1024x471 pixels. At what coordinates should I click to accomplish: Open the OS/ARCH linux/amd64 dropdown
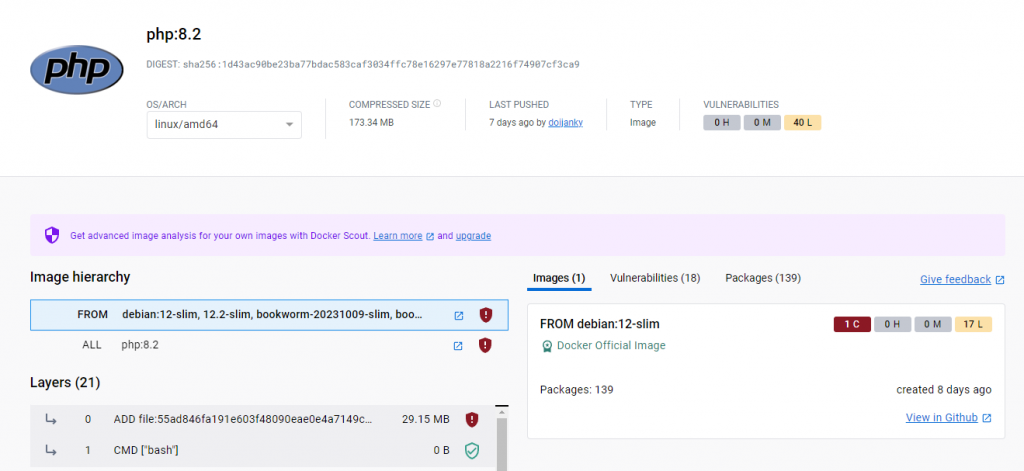[224, 125]
